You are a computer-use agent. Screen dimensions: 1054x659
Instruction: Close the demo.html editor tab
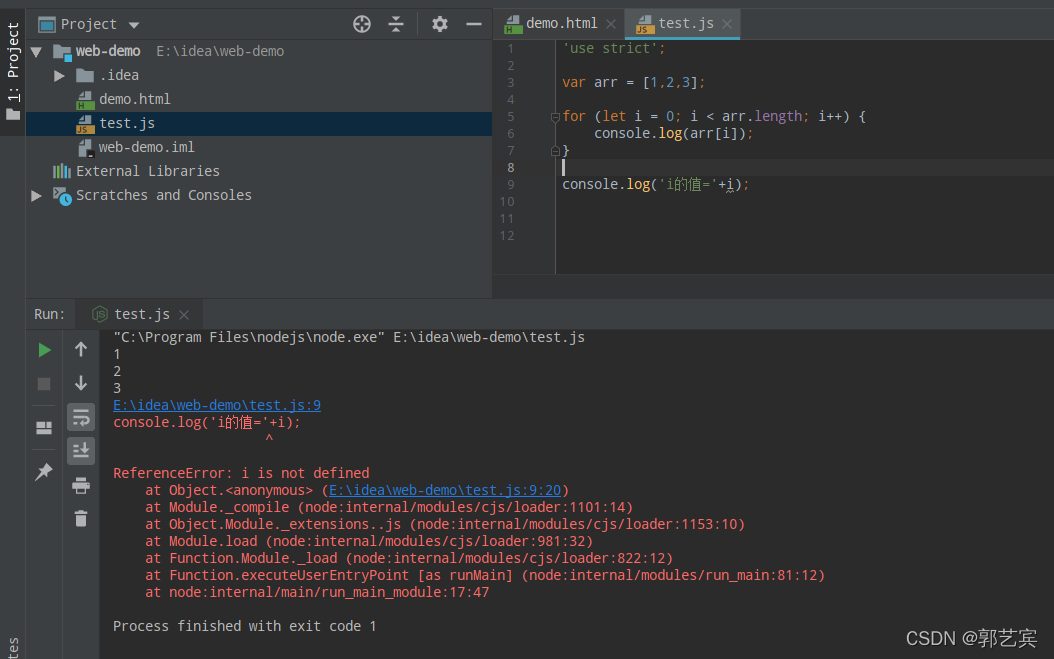coord(610,24)
